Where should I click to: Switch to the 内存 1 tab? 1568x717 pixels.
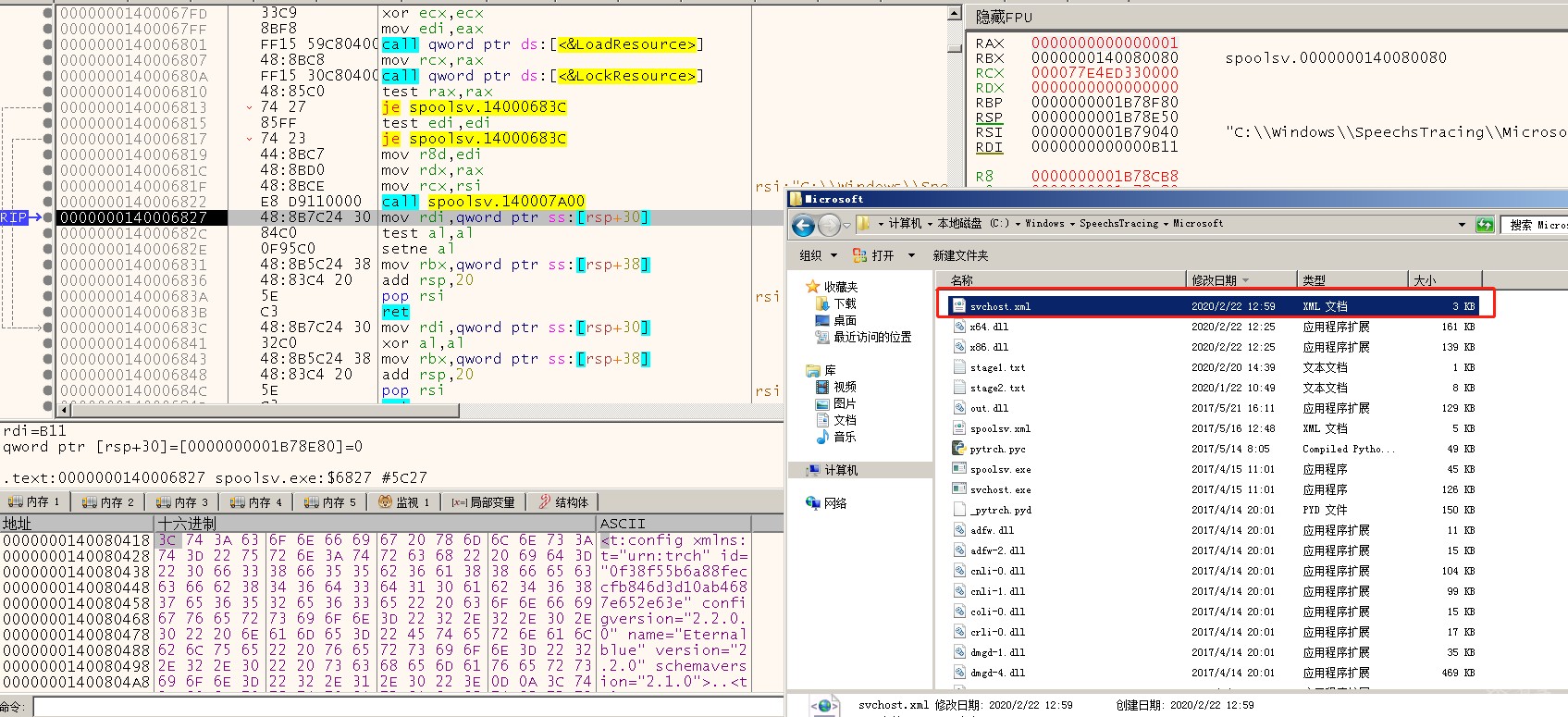pyautogui.click(x=33, y=502)
